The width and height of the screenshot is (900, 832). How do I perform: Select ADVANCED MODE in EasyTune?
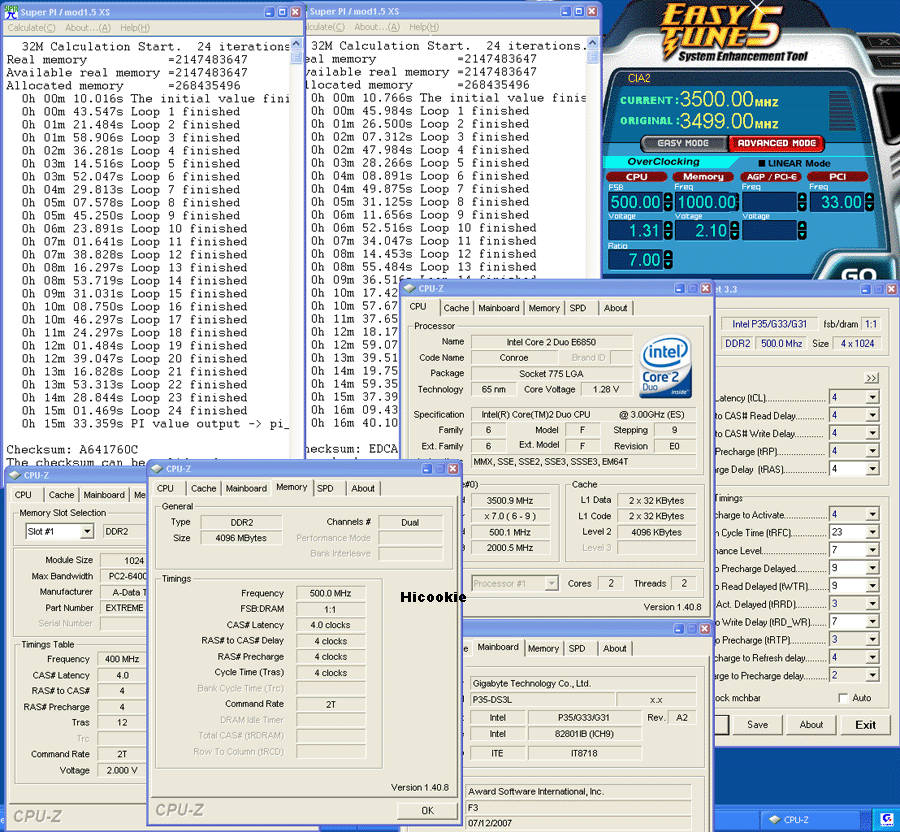coord(777,143)
